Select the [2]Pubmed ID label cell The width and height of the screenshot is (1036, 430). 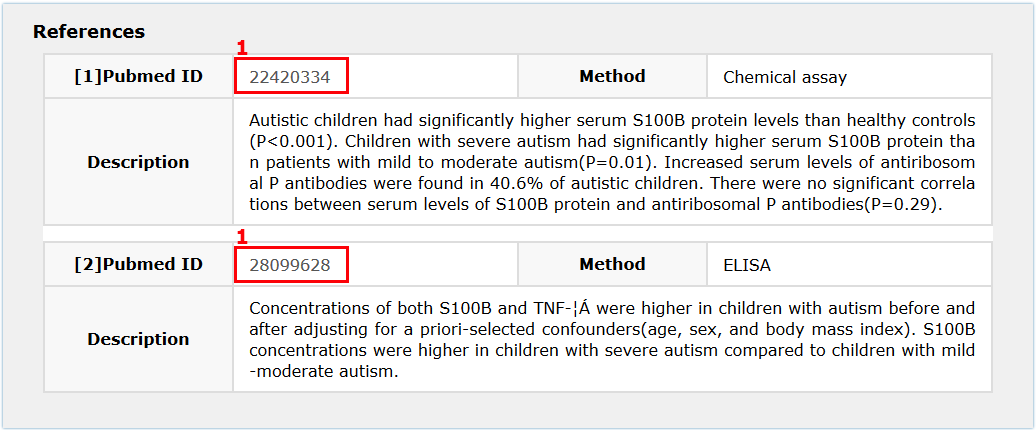[x=138, y=265]
